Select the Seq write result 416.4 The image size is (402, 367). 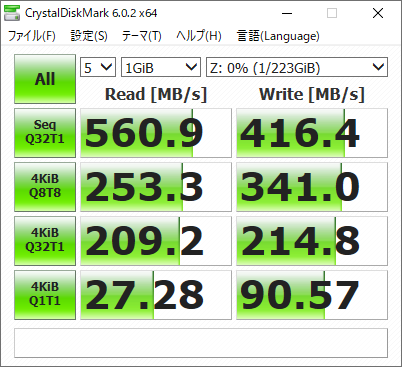312,133
